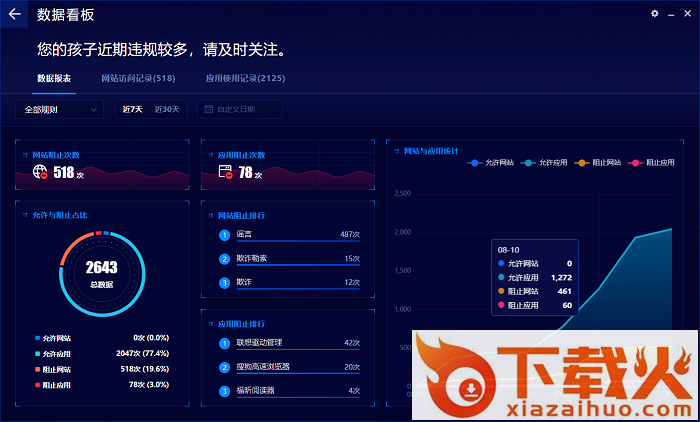This screenshot has height=422, width=700.
Task: Select the 近7天 time range
Action: pos(133,109)
